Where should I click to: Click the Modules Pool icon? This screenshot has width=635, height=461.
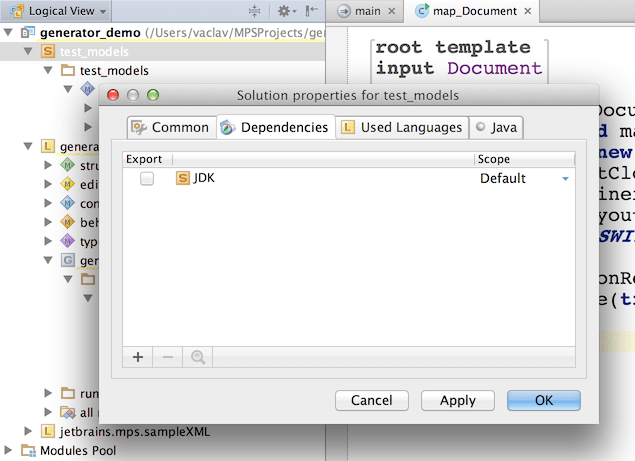tap(28, 450)
